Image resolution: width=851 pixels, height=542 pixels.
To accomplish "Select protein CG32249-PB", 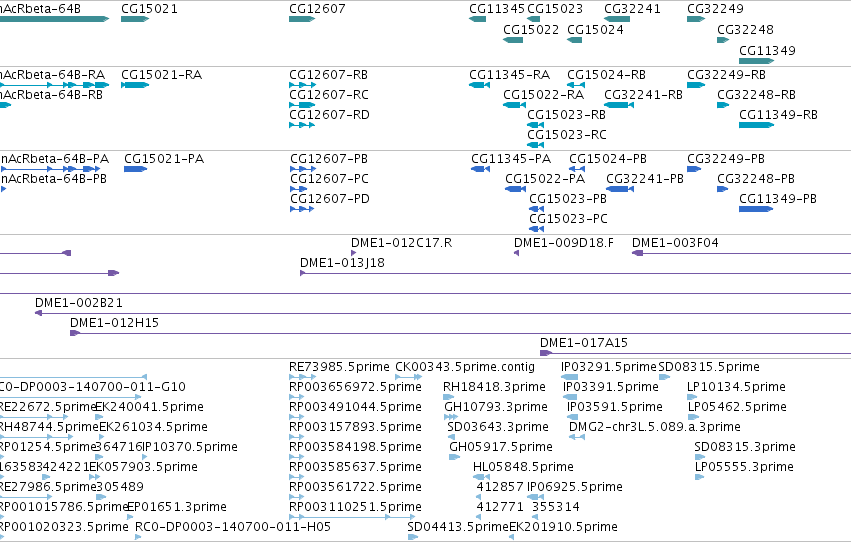I will point(694,169).
